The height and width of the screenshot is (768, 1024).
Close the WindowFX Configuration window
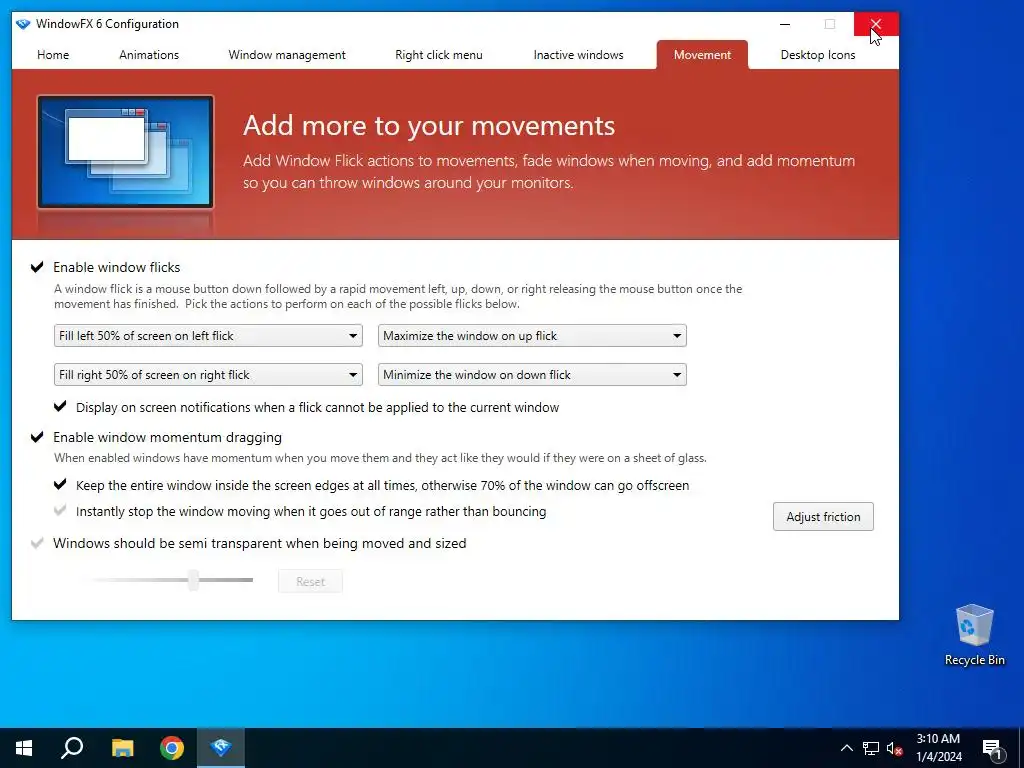(876, 24)
